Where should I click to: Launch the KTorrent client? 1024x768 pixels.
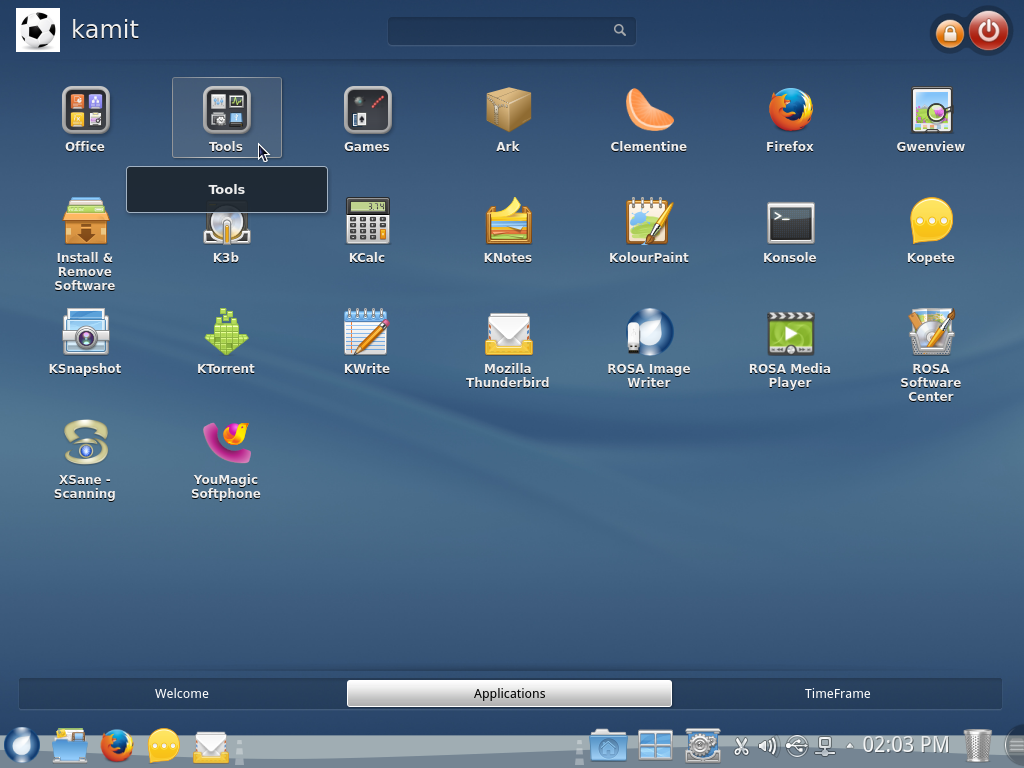(x=226, y=341)
